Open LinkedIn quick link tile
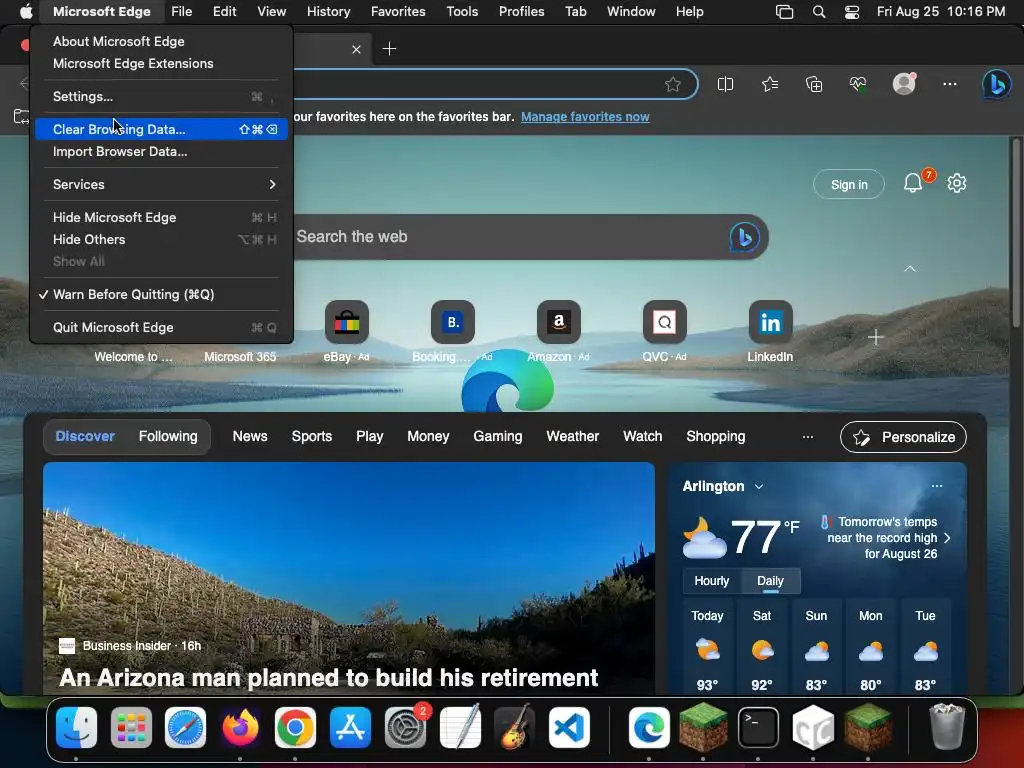1024x768 pixels. [770, 322]
